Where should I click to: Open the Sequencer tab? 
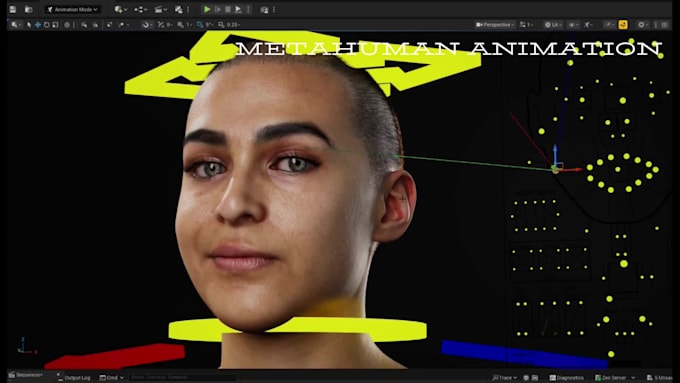pyautogui.click(x=26, y=375)
